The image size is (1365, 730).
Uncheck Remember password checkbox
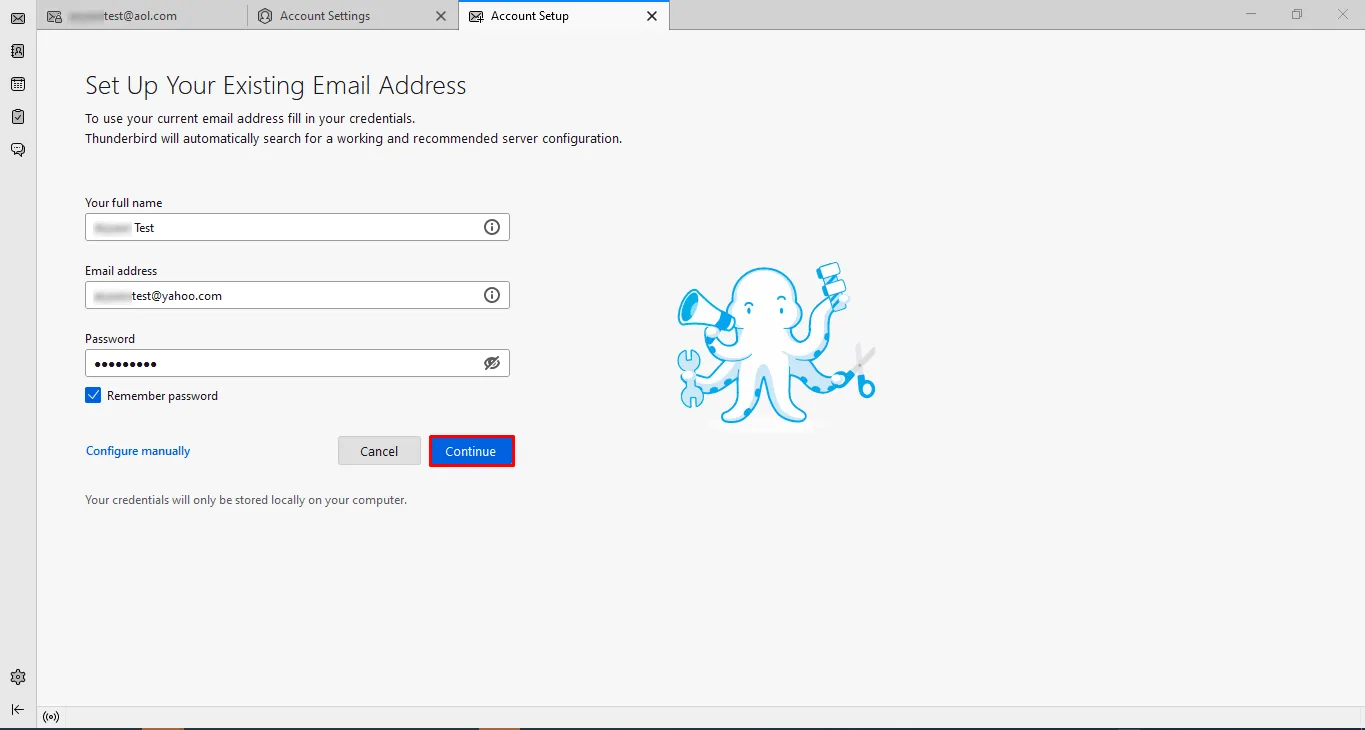point(93,396)
